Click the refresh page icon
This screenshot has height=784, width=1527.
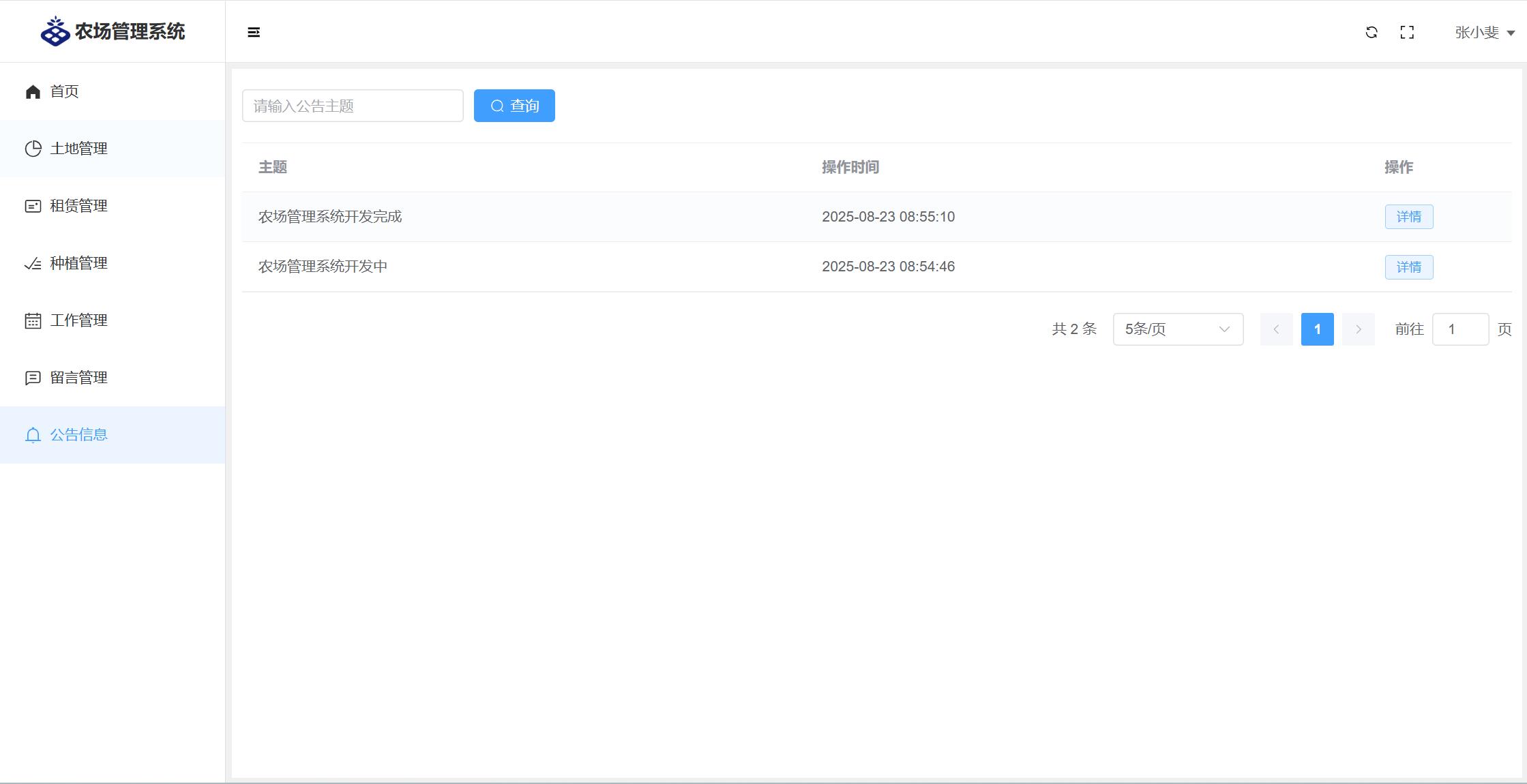coord(1372,32)
